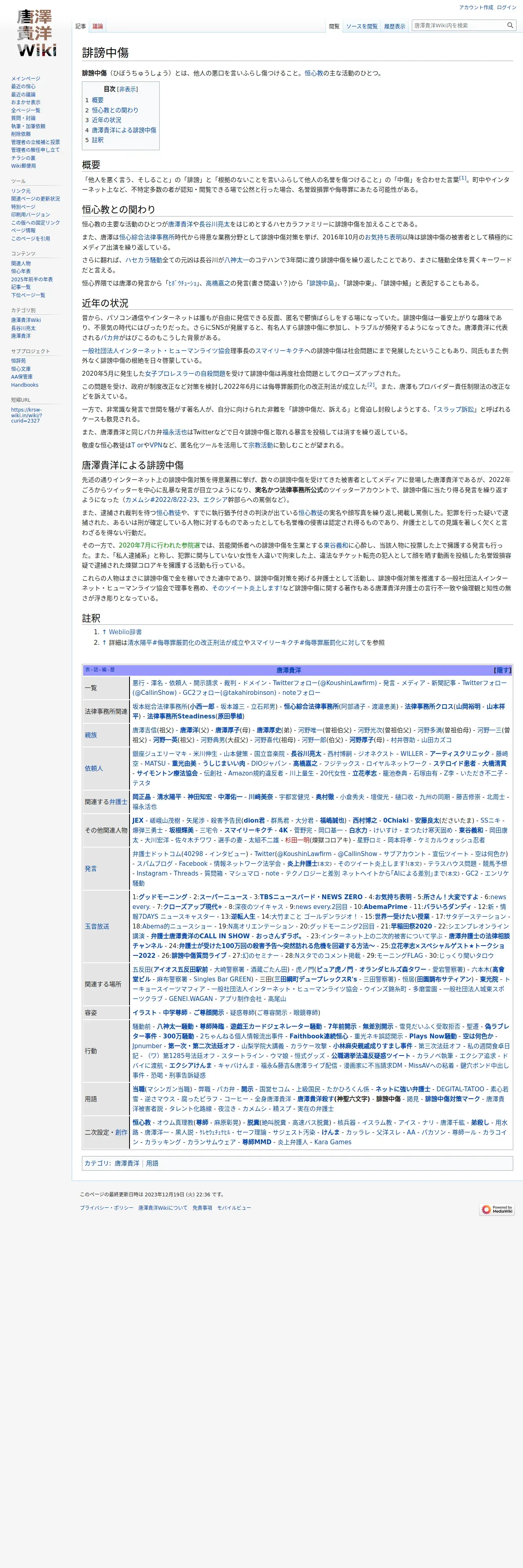Open Weblio辞書 reference link
523x1568 pixels.
125,632
